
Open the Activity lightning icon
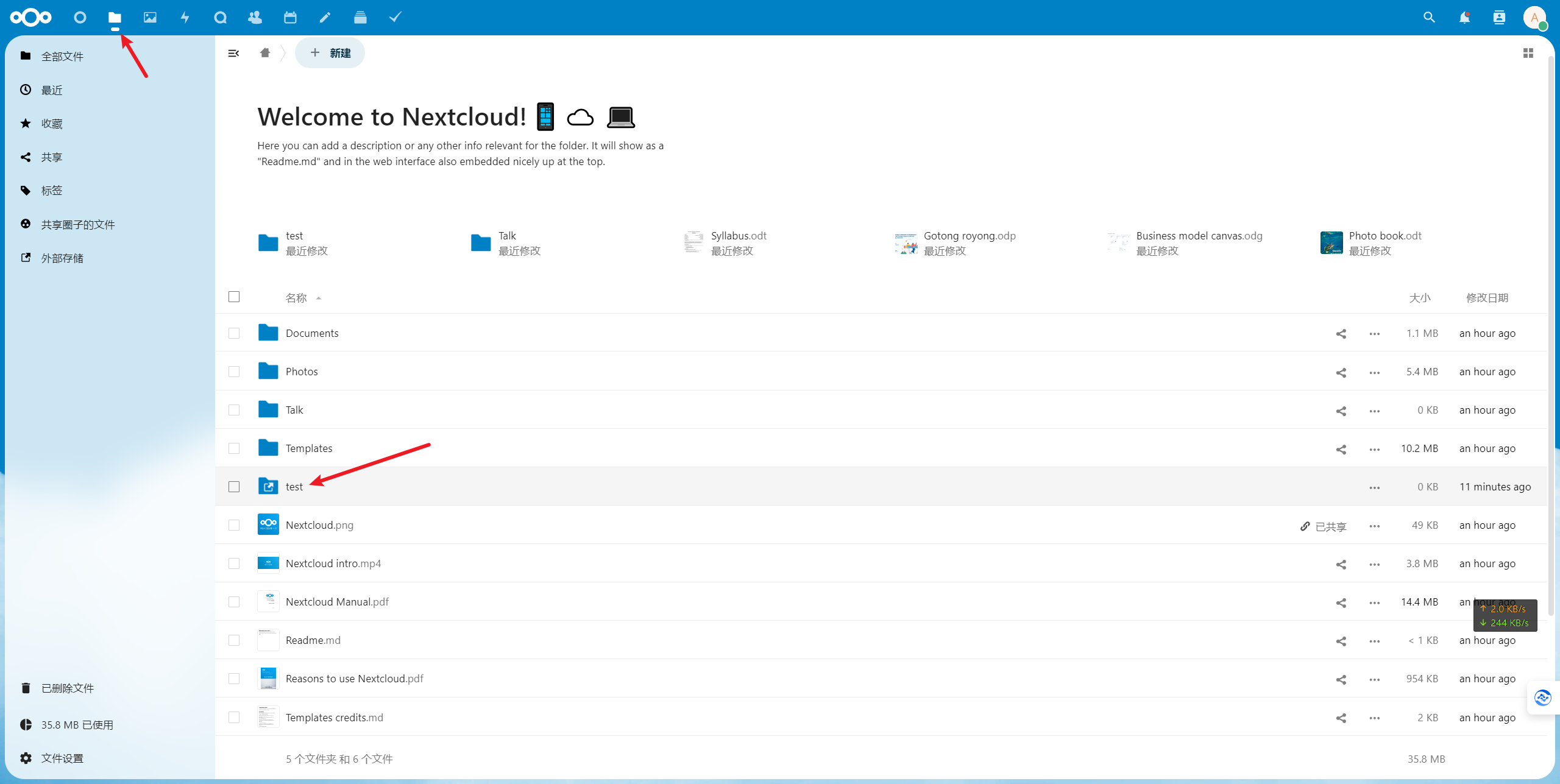[x=185, y=17]
